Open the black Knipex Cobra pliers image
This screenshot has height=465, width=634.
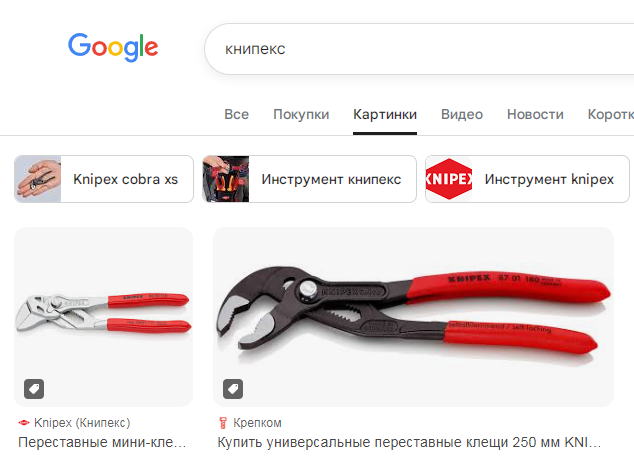[x=413, y=317]
